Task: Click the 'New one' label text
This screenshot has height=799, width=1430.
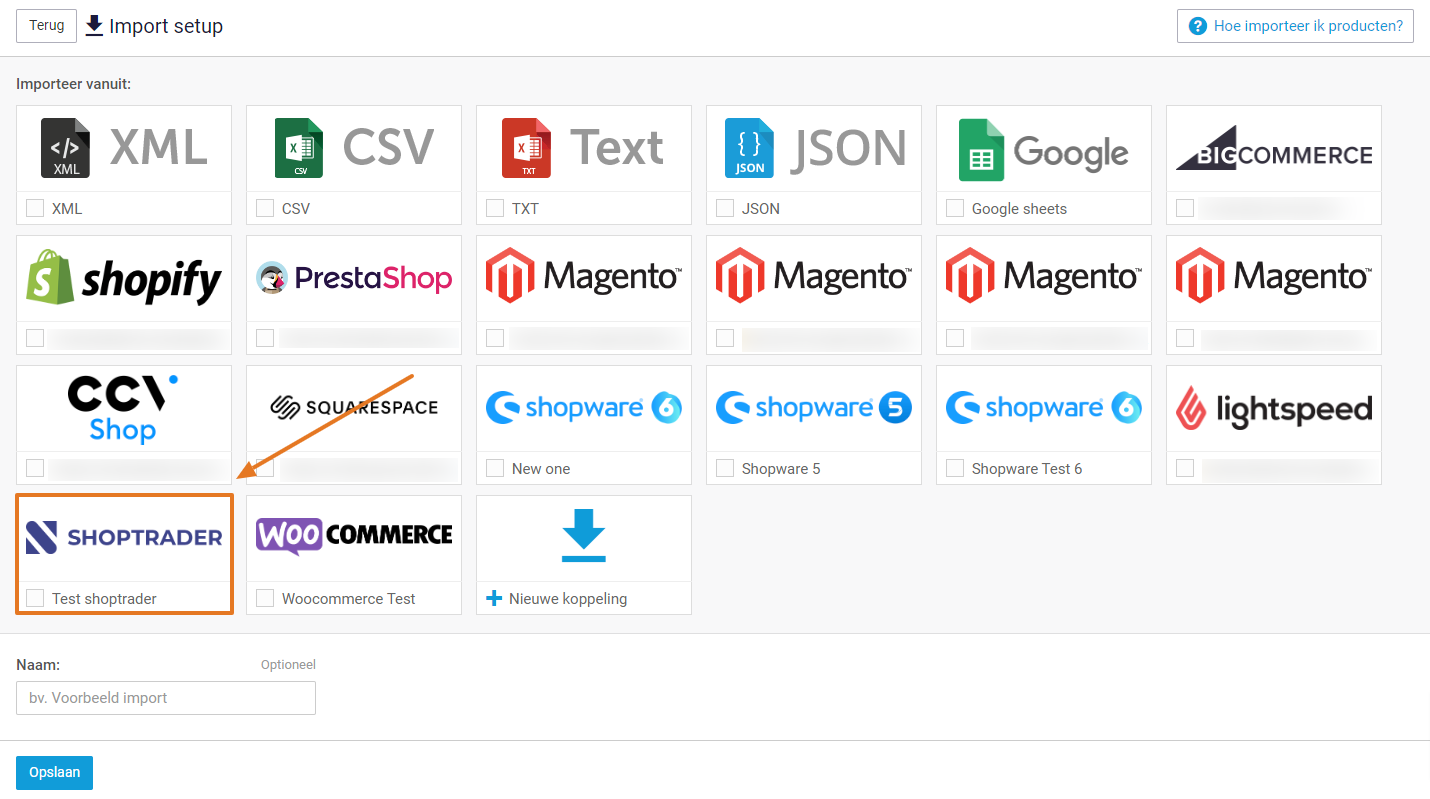Action: pos(541,469)
